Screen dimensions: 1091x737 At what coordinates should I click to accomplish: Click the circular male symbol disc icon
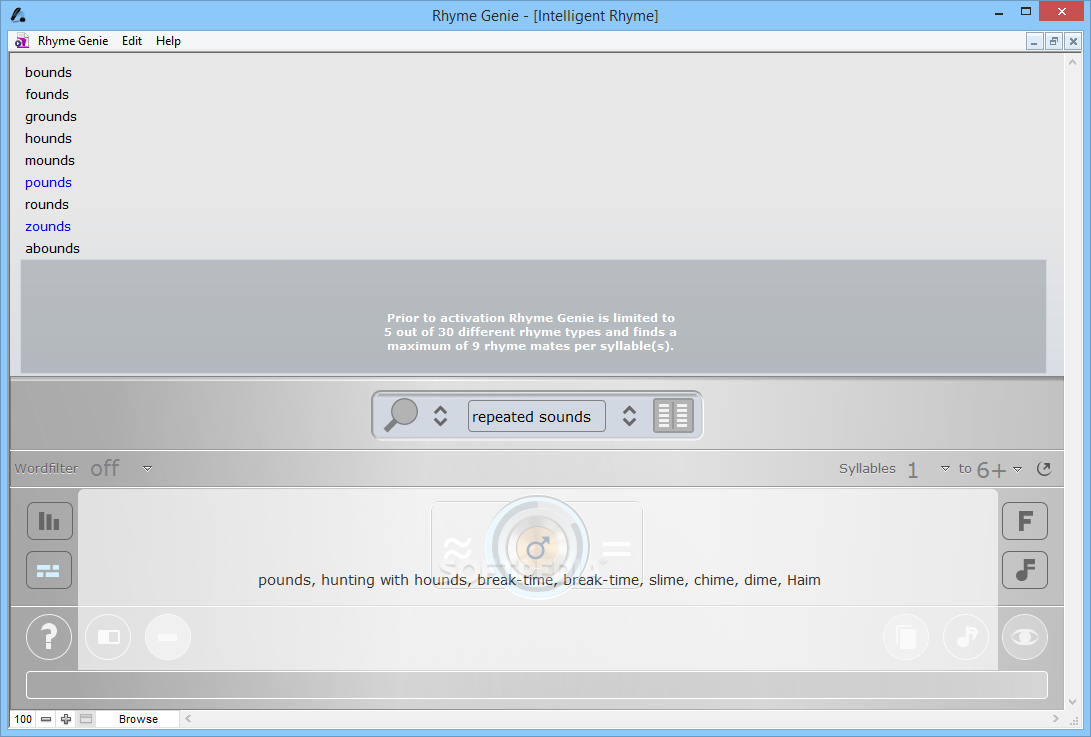point(537,547)
